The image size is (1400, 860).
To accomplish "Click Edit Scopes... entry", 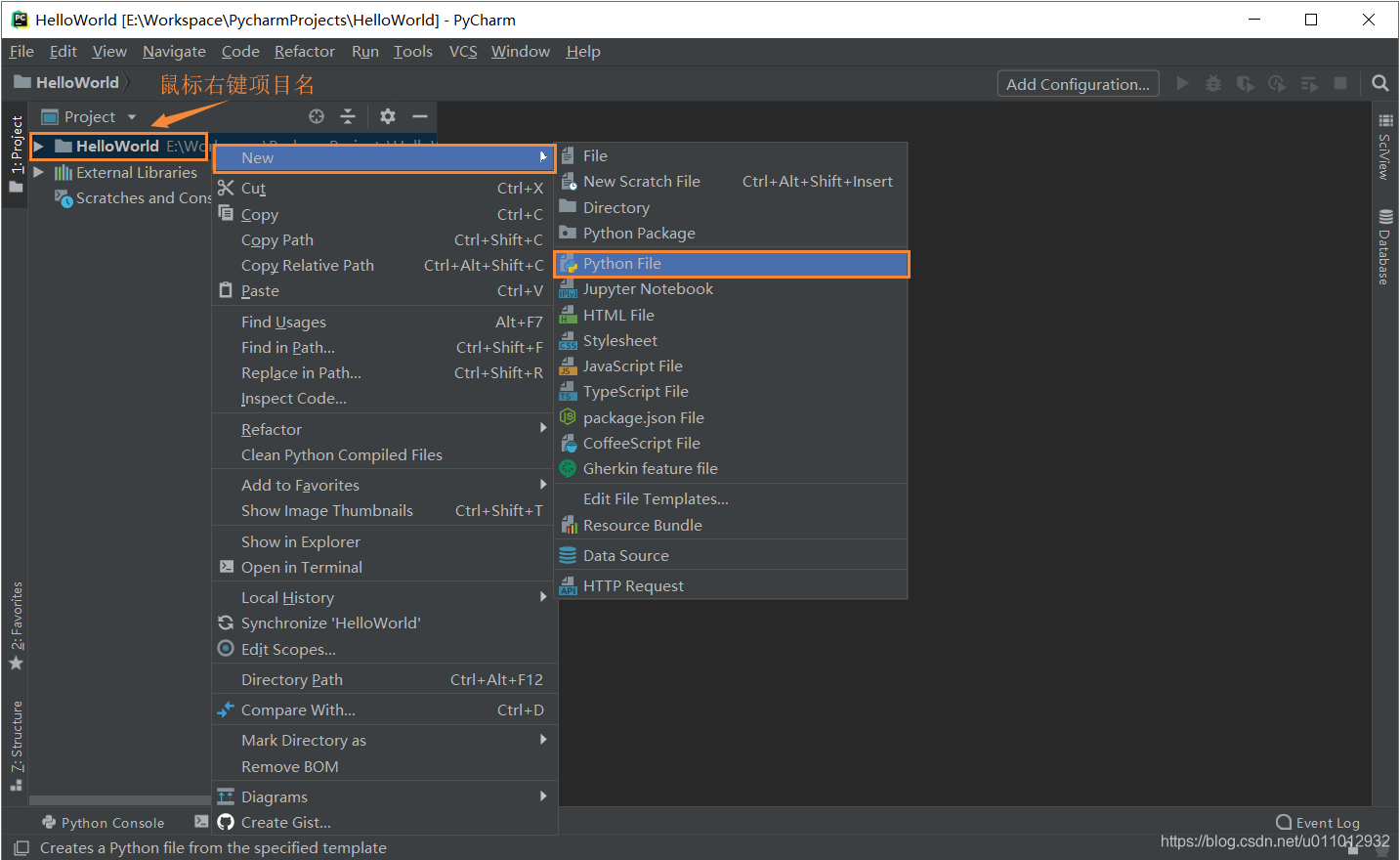I will [384, 649].
